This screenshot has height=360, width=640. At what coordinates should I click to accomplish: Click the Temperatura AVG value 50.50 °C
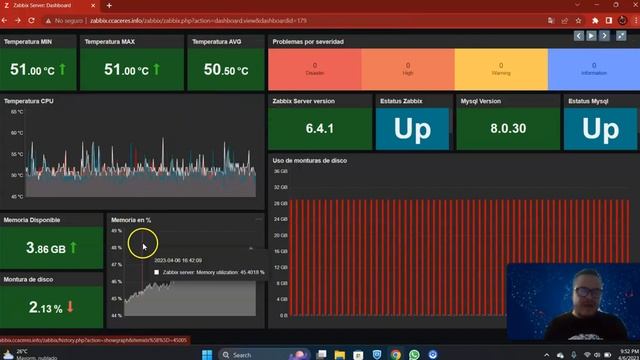(226, 70)
